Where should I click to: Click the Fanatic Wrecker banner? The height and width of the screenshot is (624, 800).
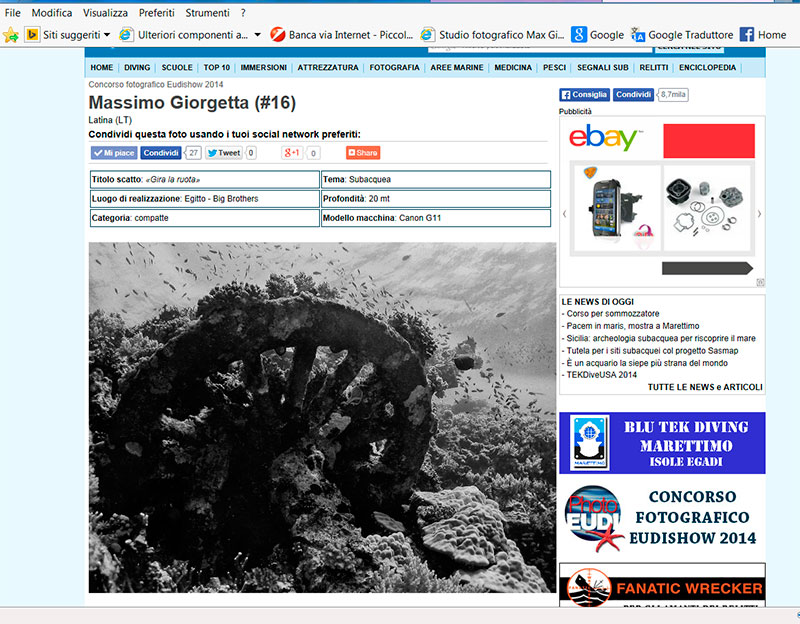[x=662, y=585]
